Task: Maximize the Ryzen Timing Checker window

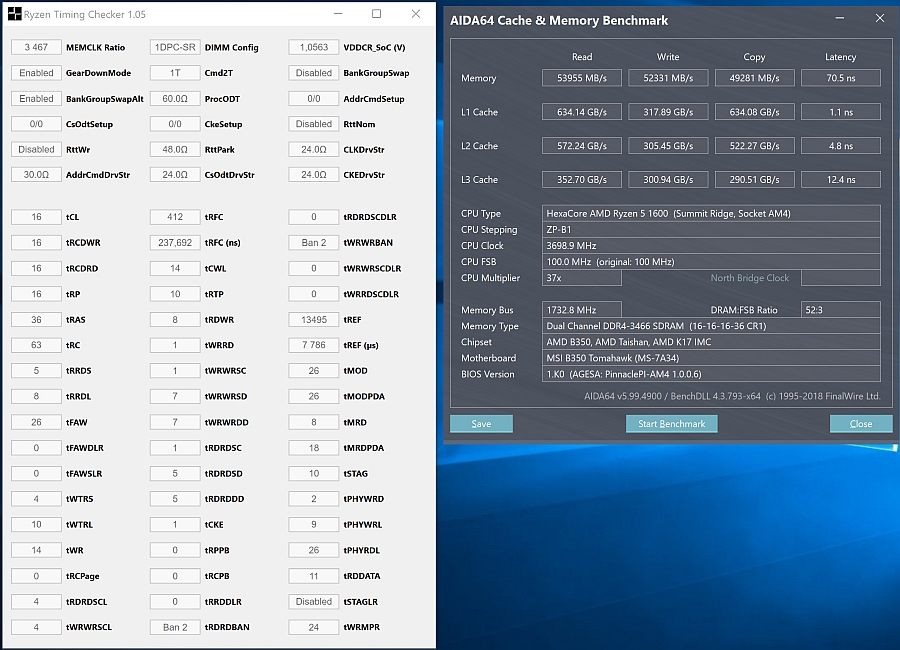Action: pyautogui.click(x=377, y=14)
